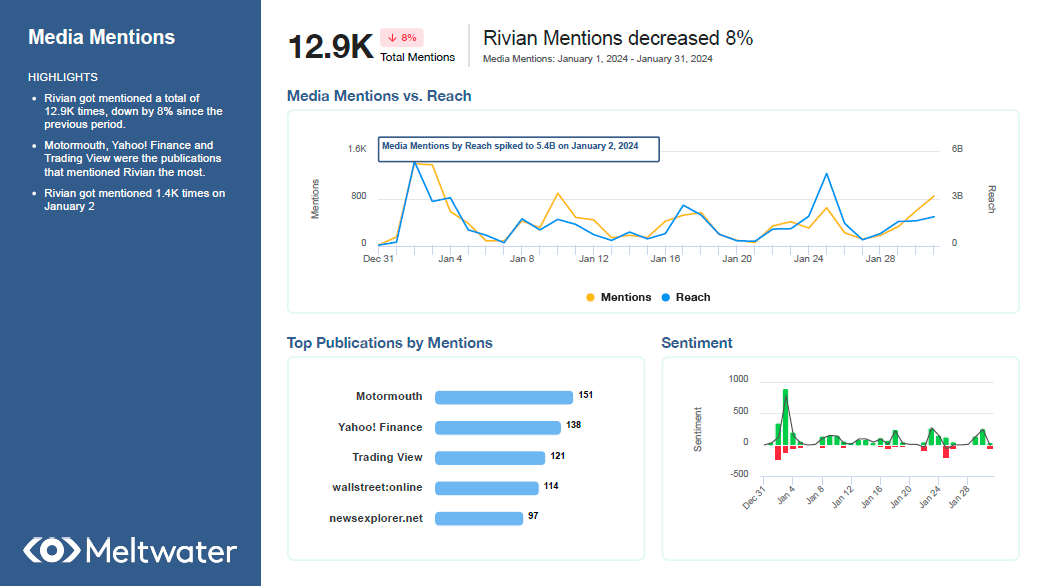Click the value 97 beside newsexplorer.net
The image size is (1043, 586).
click(533, 516)
